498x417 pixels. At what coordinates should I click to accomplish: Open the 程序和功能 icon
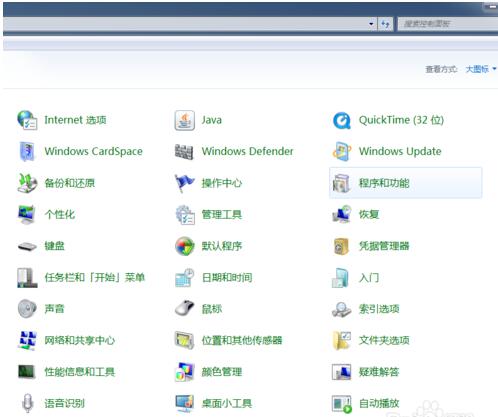[341, 183]
